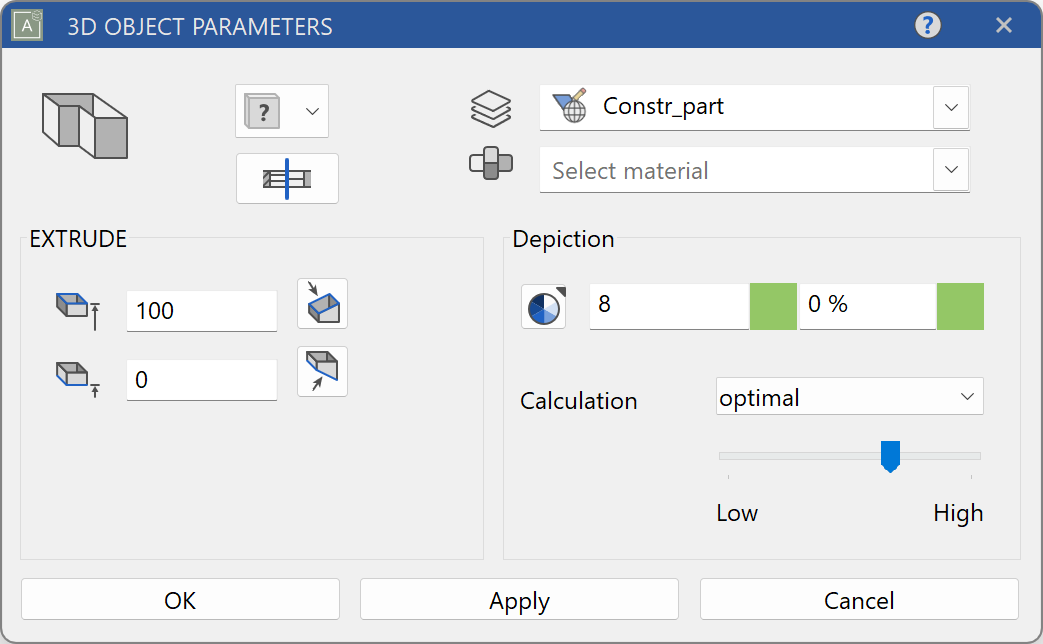Open the Select material dropdown

tap(950, 170)
